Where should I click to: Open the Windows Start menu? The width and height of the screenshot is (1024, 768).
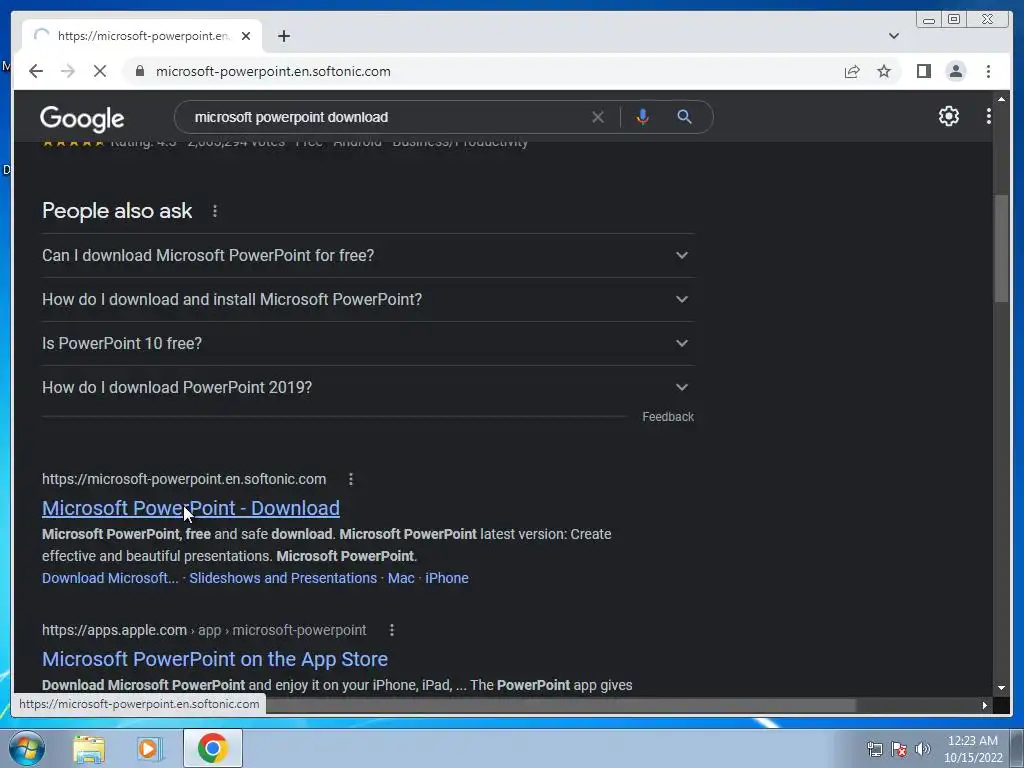click(x=26, y=748)
